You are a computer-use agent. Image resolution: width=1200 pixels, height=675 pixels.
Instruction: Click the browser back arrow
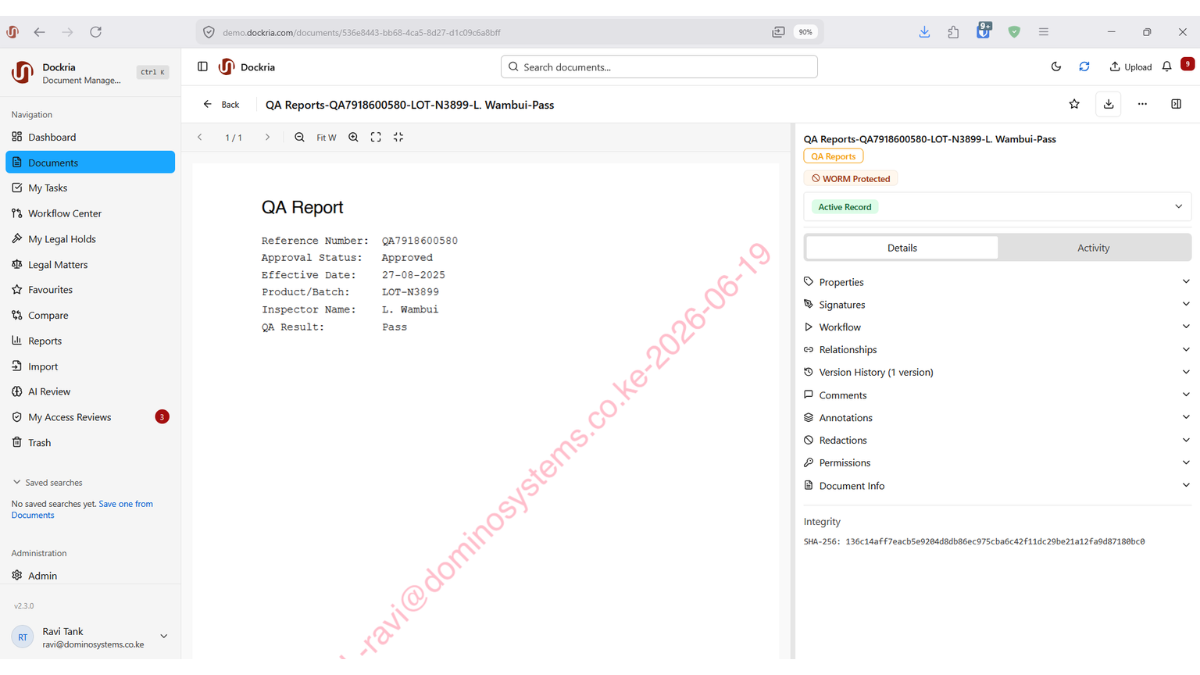tap(40, 32)
